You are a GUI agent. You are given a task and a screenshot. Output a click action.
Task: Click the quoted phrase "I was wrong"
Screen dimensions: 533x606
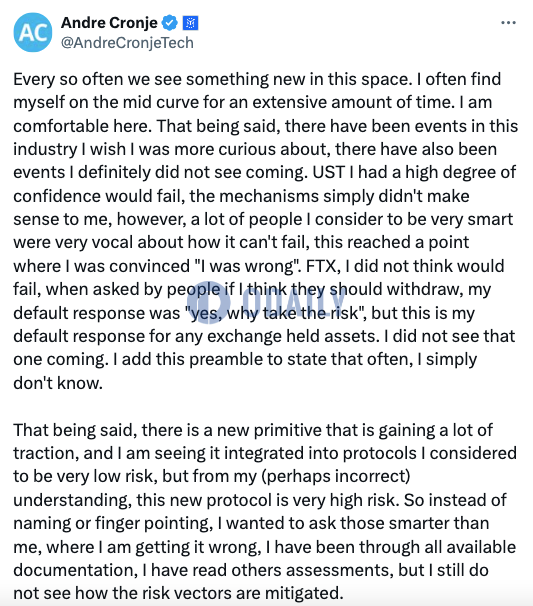coord(246,266)
